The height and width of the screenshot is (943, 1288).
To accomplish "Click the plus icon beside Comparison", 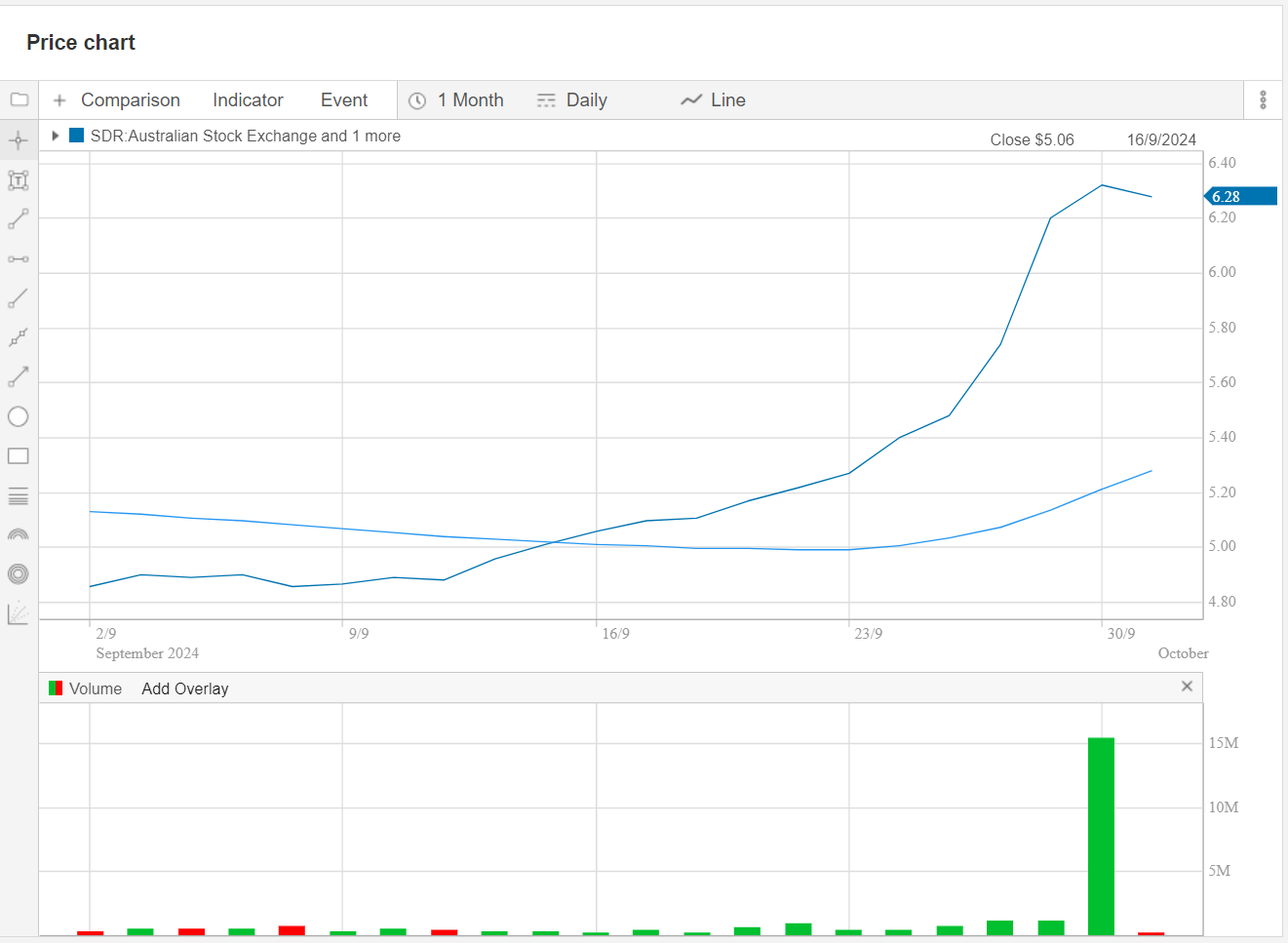I will 59,100.
